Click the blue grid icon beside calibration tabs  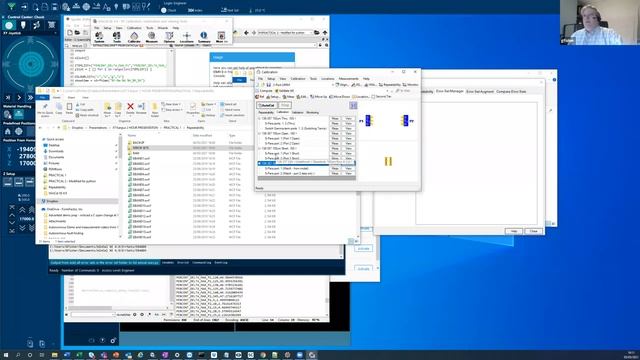point(353,105)
